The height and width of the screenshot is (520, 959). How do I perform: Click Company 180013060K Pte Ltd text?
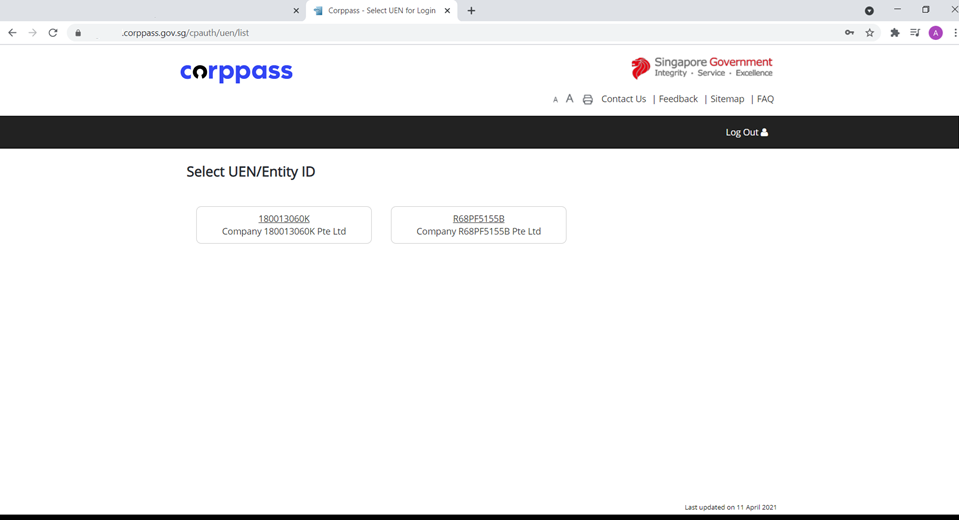click(284, 231)
